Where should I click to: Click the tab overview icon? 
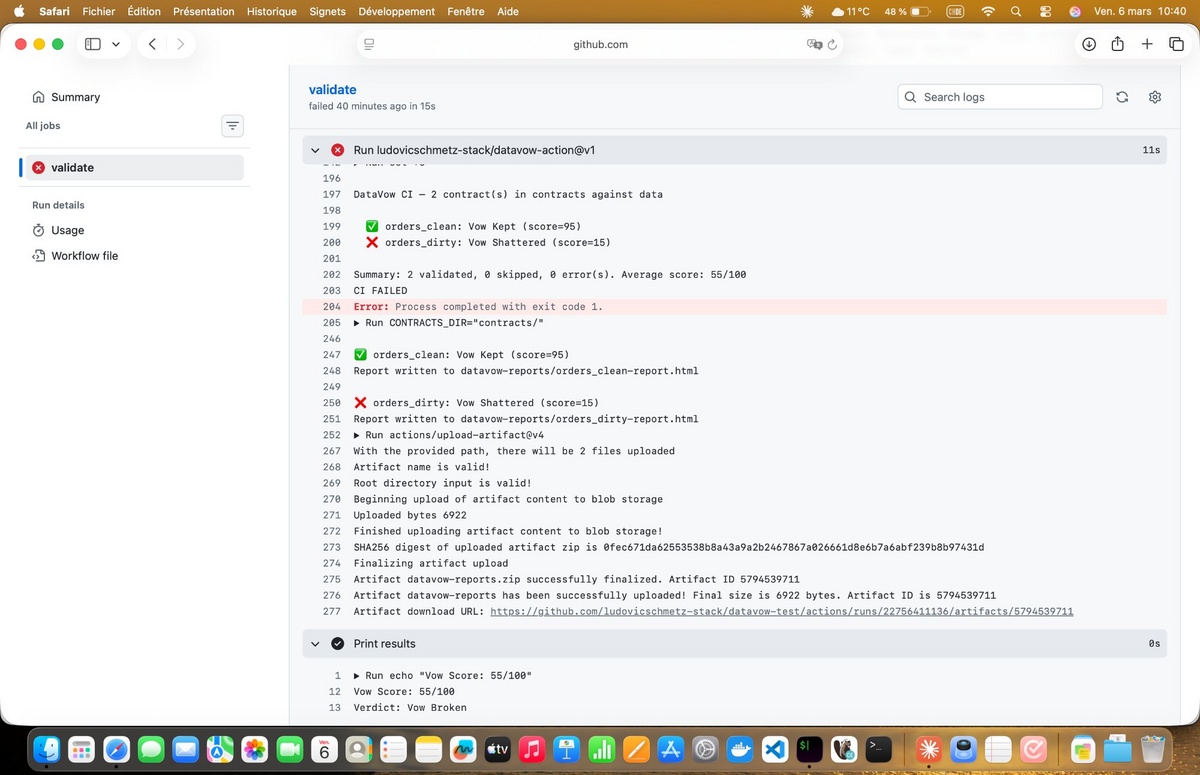(x=1176, y=44)
